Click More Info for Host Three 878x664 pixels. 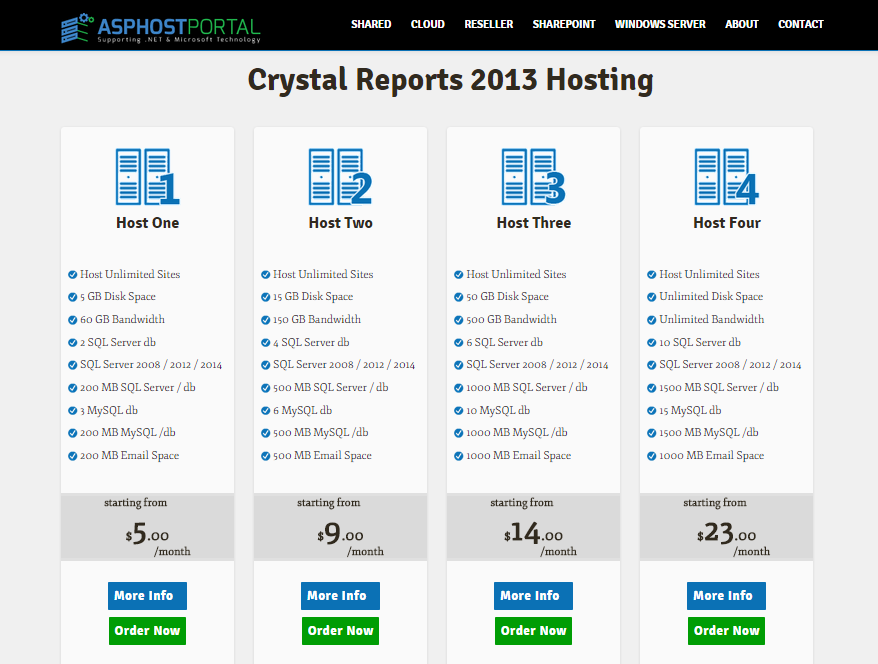(533, 596)
